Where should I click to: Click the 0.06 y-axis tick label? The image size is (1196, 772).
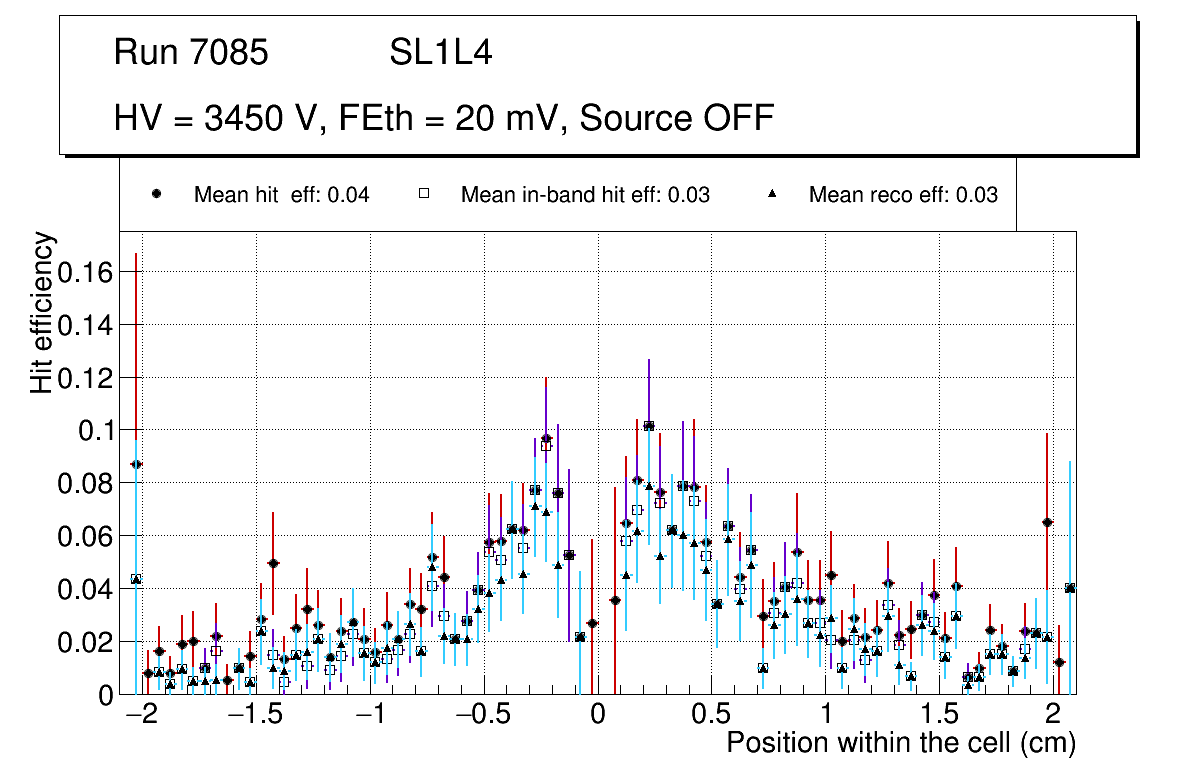point(84,536)
